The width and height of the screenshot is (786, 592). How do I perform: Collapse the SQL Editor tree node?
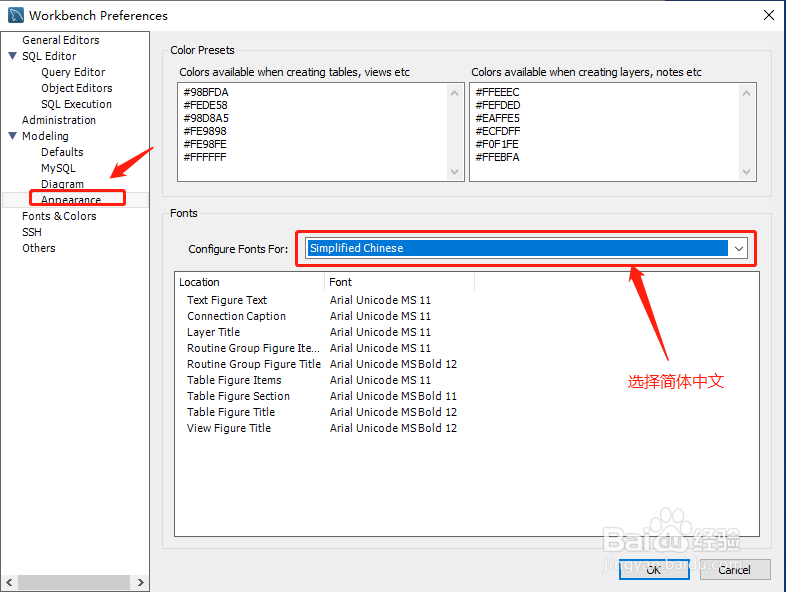(x=13, y=56)
